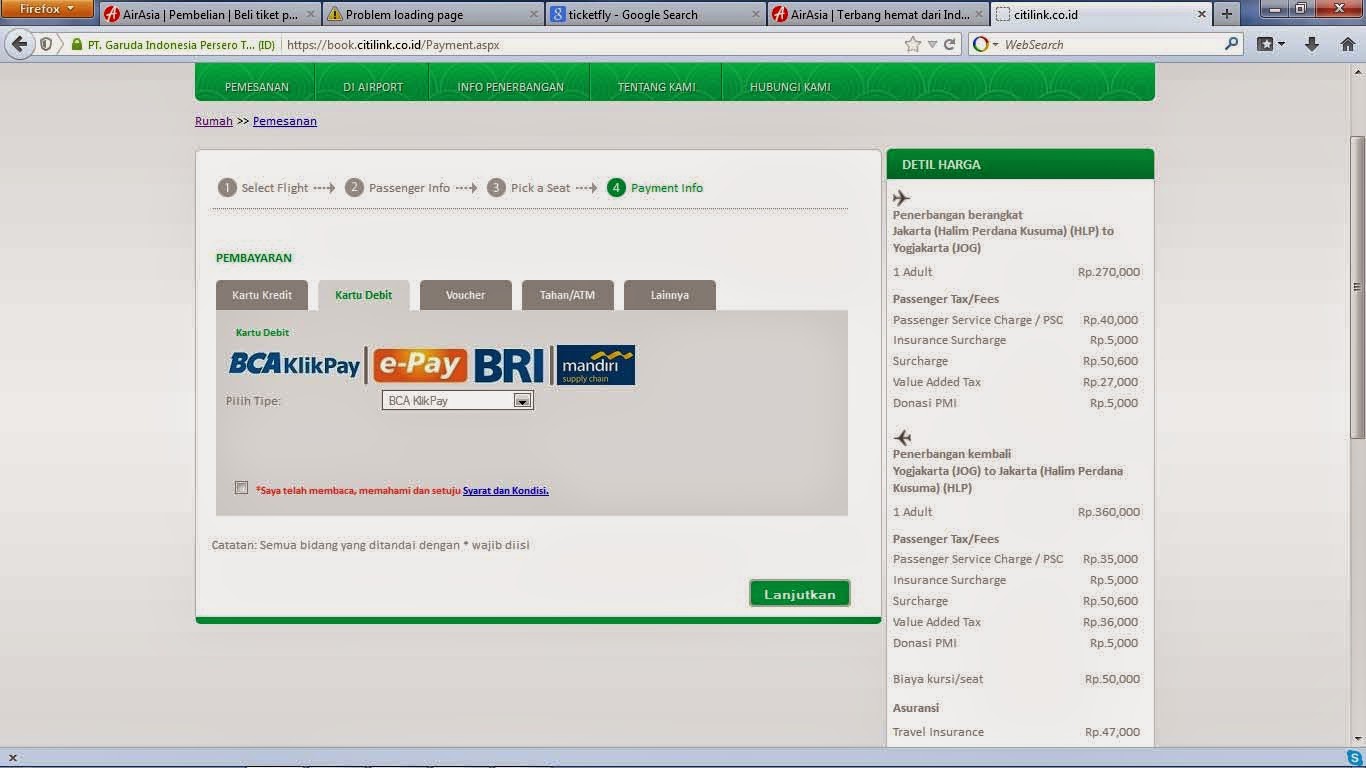Open the Firefox application menu button
1366x768 pixels.
click(47, 9)
